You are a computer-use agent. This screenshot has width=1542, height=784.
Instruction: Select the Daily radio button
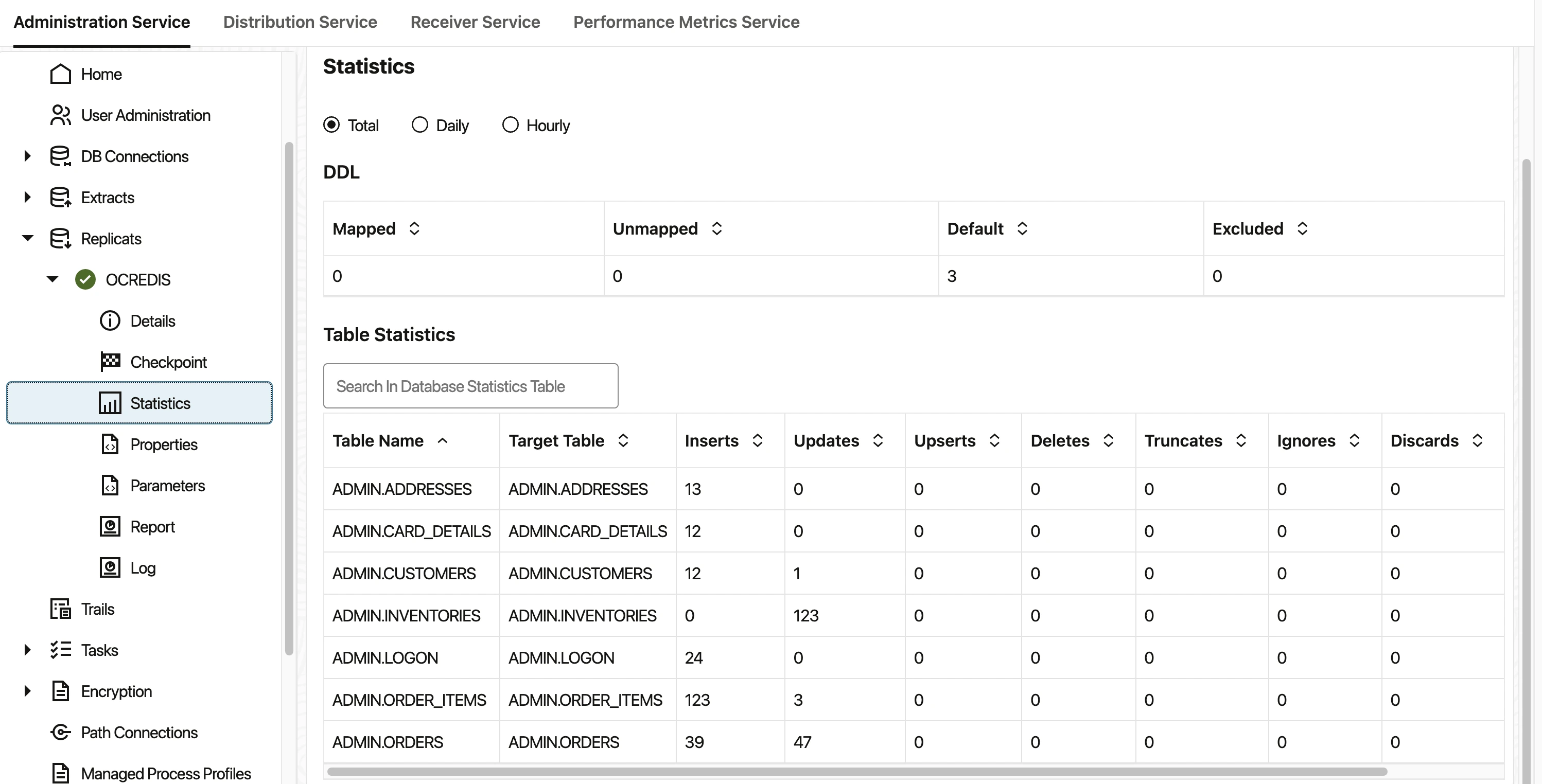[x=419, y=125]
